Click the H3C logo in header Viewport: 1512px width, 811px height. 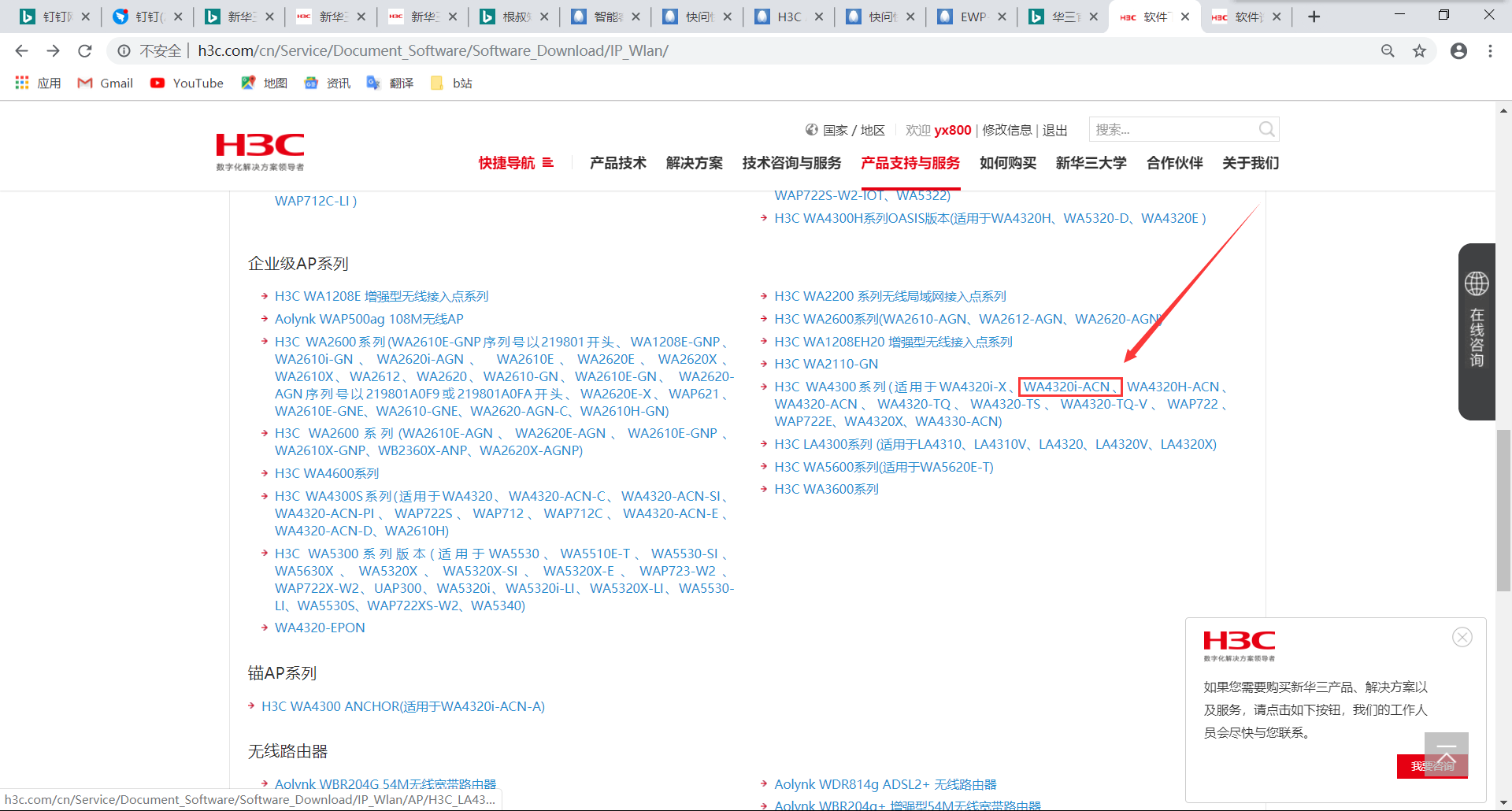point(261,151)
